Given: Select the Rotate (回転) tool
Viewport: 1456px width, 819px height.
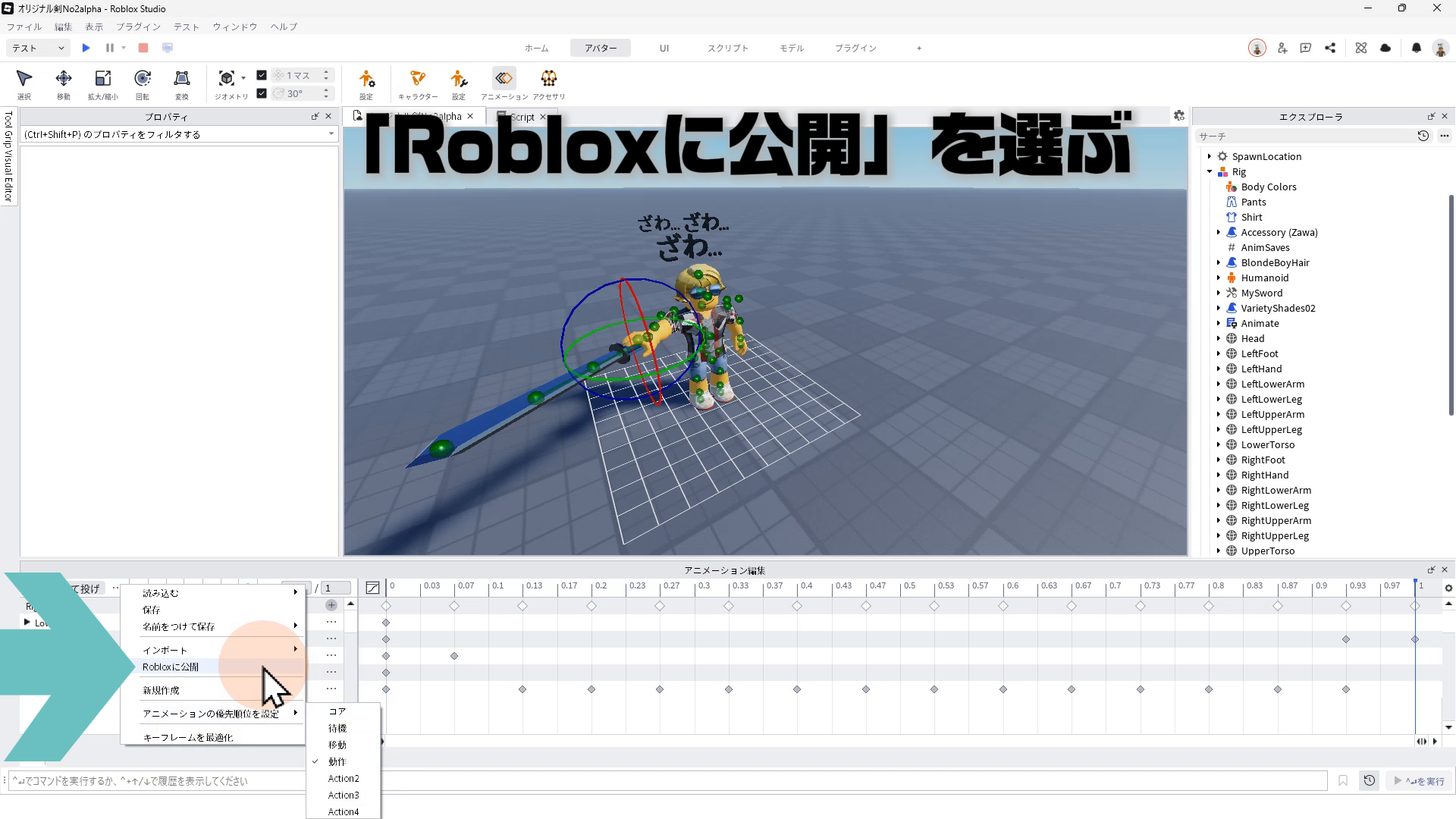Looking at the screenshot, I should (143, 83).
